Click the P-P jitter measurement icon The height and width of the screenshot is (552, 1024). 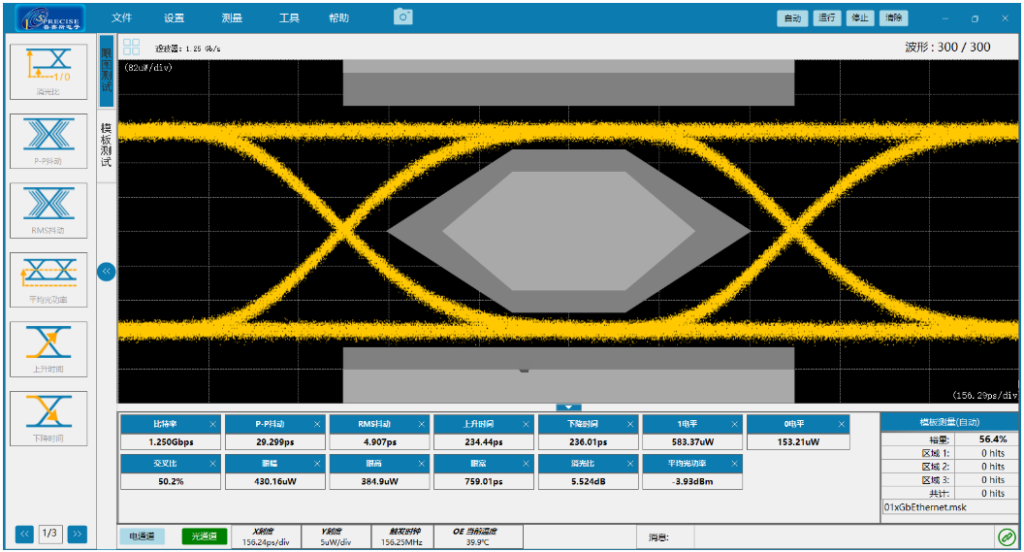pos(48,138)
